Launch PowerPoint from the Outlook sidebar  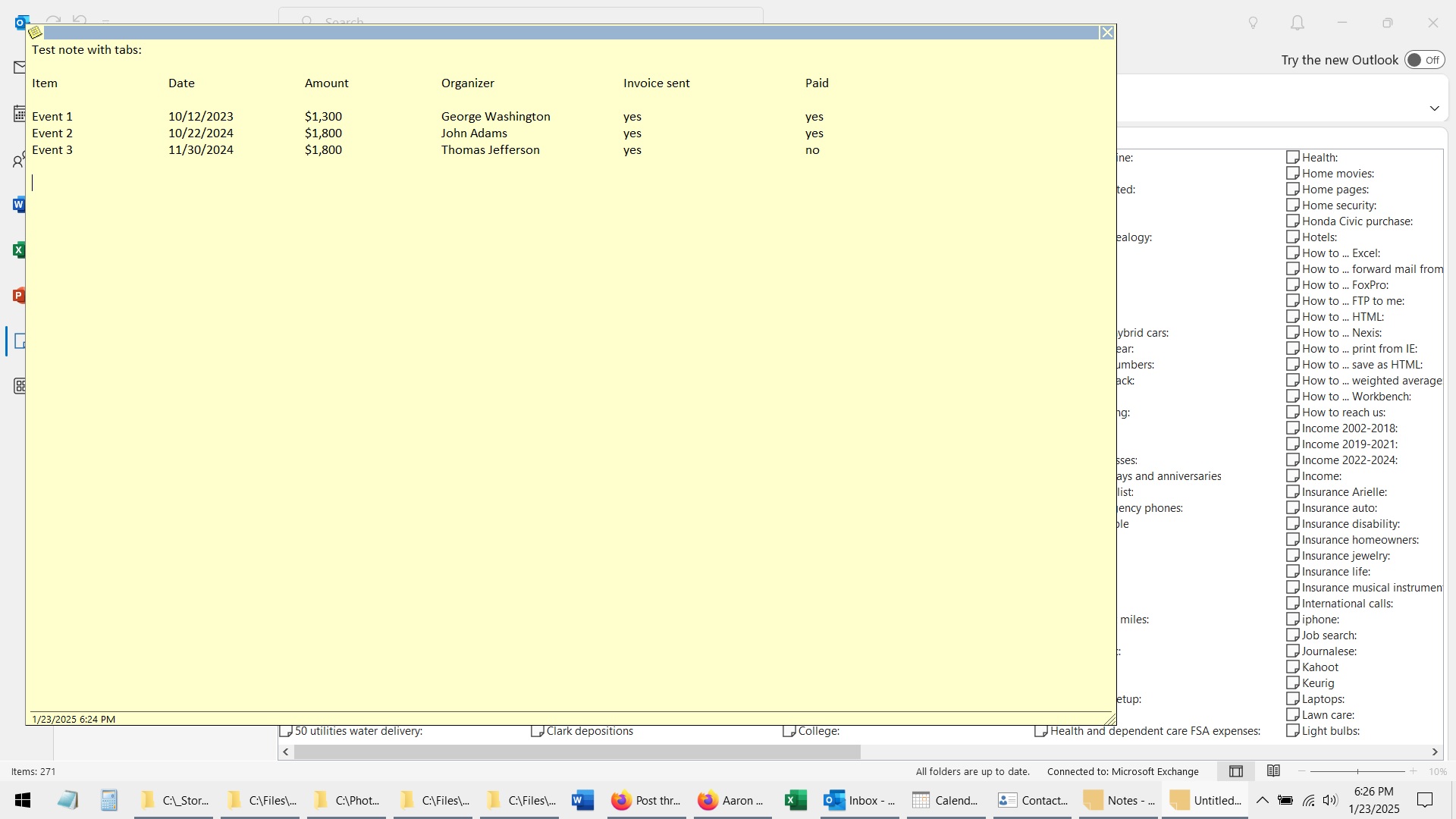coord(19,295)
